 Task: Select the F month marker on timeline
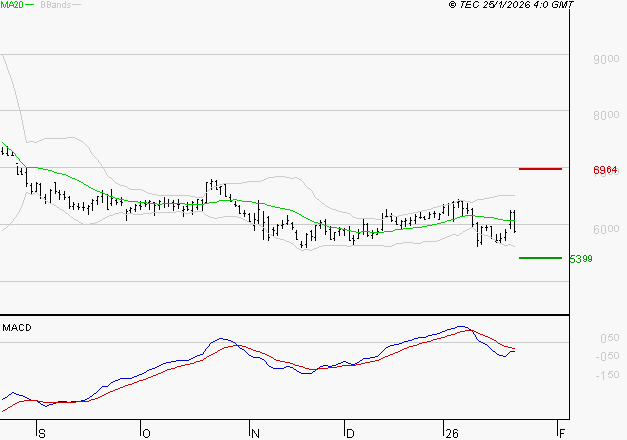pos(562,433)
